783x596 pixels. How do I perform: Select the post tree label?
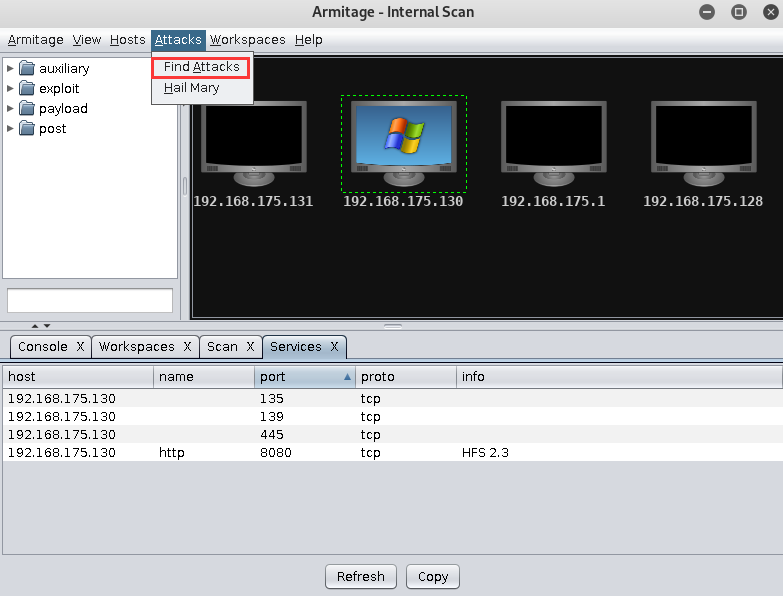(52, 129)
